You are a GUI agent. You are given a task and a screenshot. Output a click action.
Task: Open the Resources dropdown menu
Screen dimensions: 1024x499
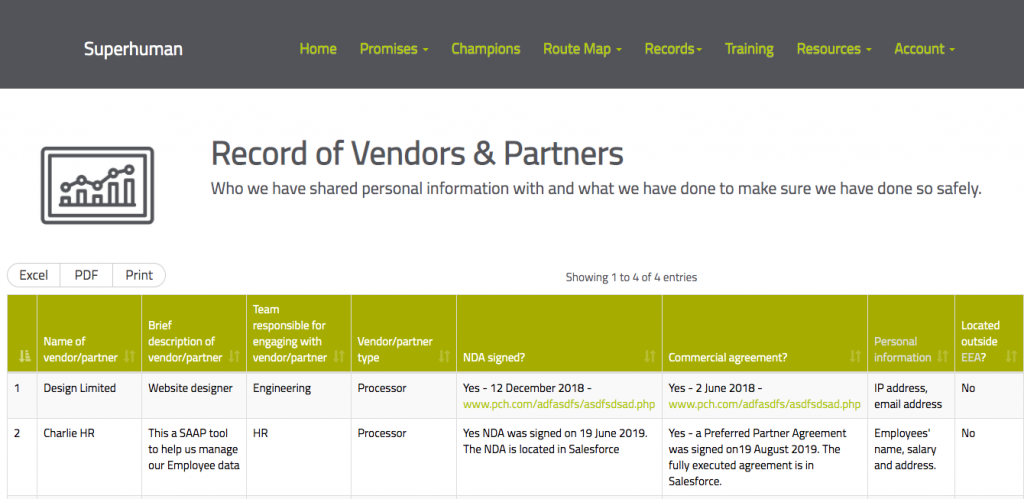coord(834,49)
